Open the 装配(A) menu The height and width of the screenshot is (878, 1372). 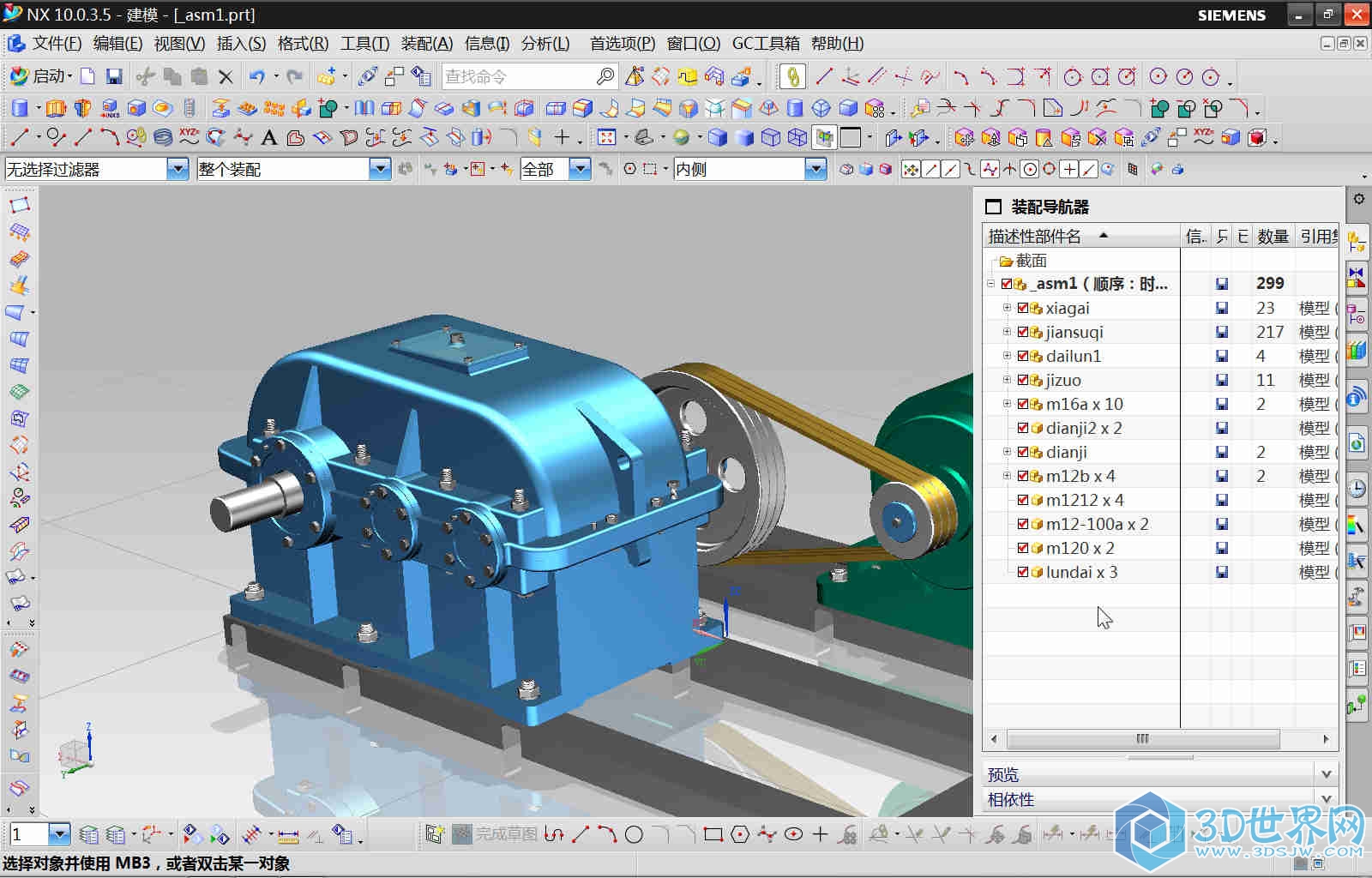pos(426,43)
